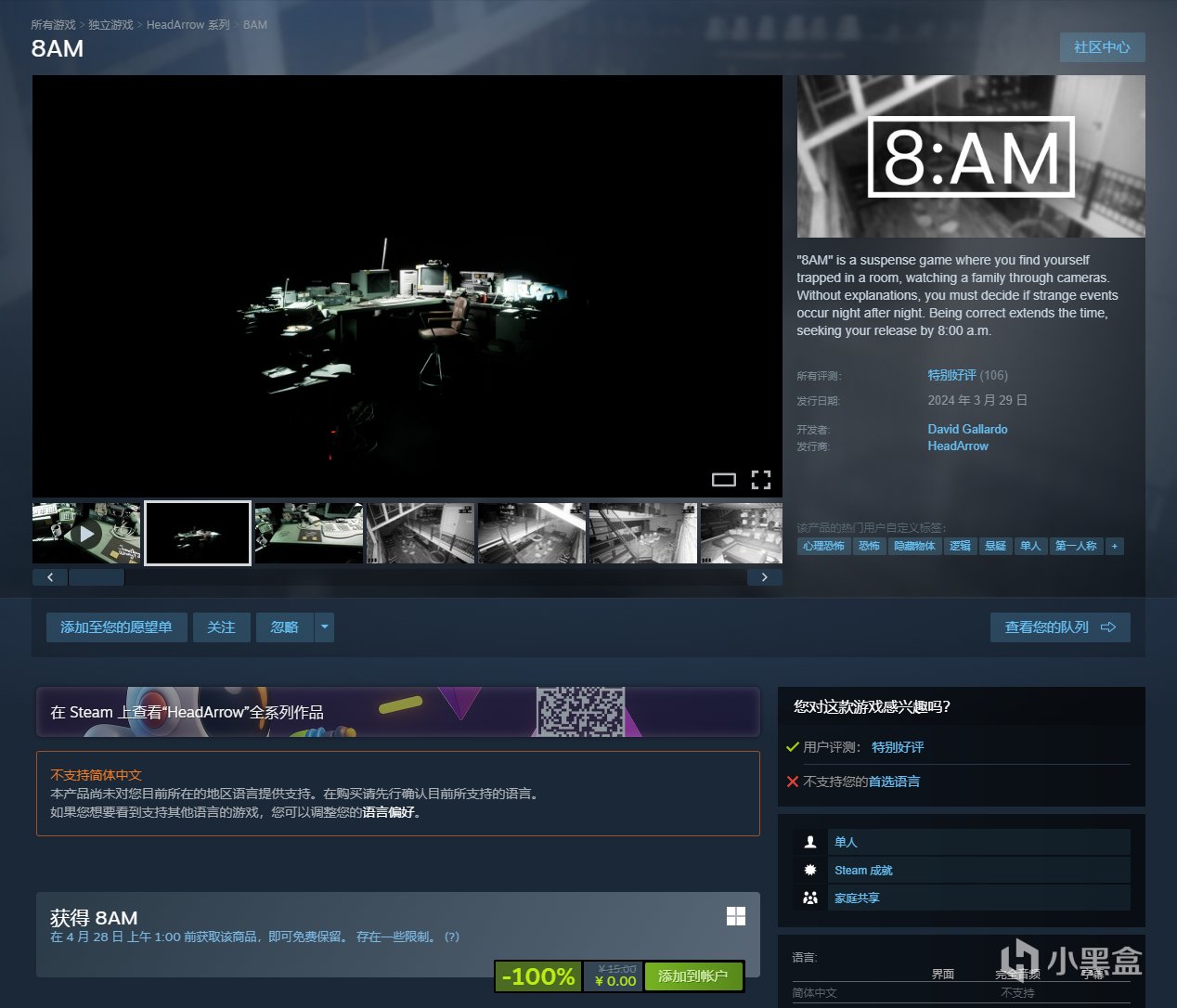Click the 忽略 ignore button
The image size is (1177, 1008).
[x=285, y=627]
